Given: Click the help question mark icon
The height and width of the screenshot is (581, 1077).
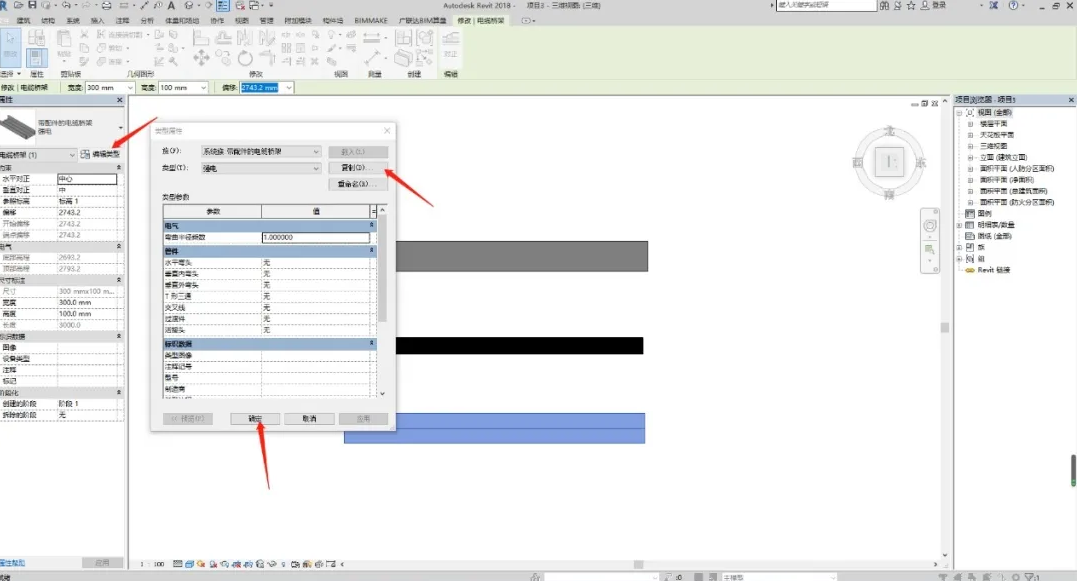Looking at the screenshot, I should click(x=1013, y=5).
